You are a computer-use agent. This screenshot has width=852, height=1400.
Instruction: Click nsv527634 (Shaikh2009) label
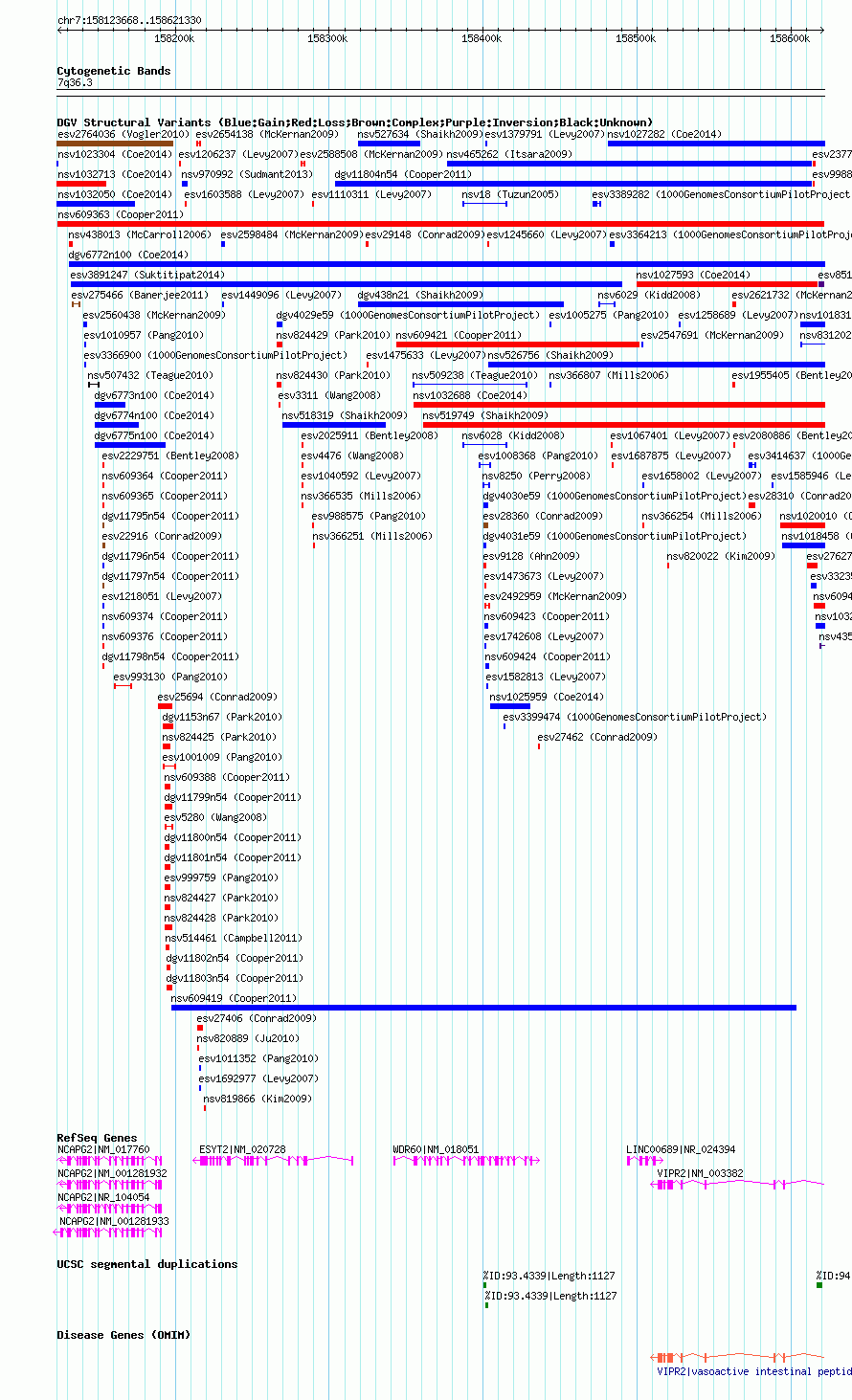click(x=420, y=134)
